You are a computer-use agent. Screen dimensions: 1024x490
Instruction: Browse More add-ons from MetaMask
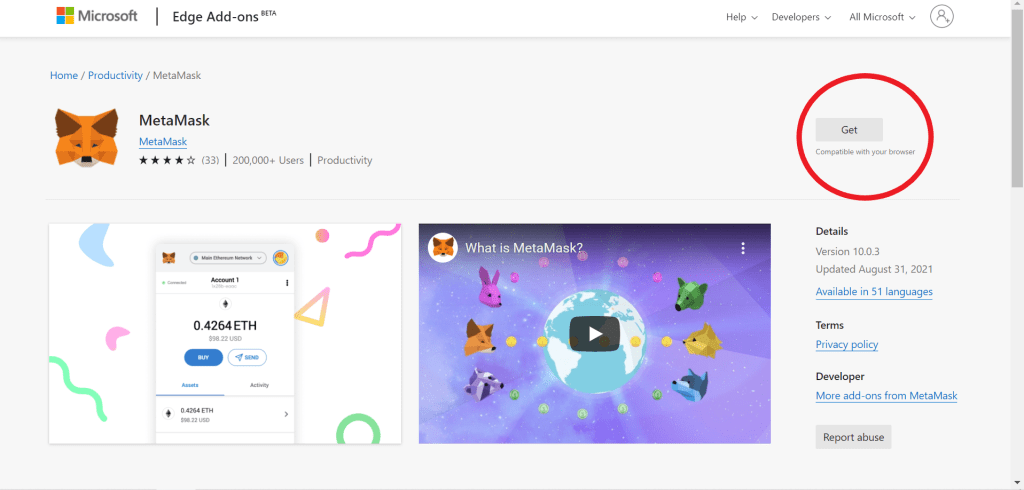click(886, 396)
